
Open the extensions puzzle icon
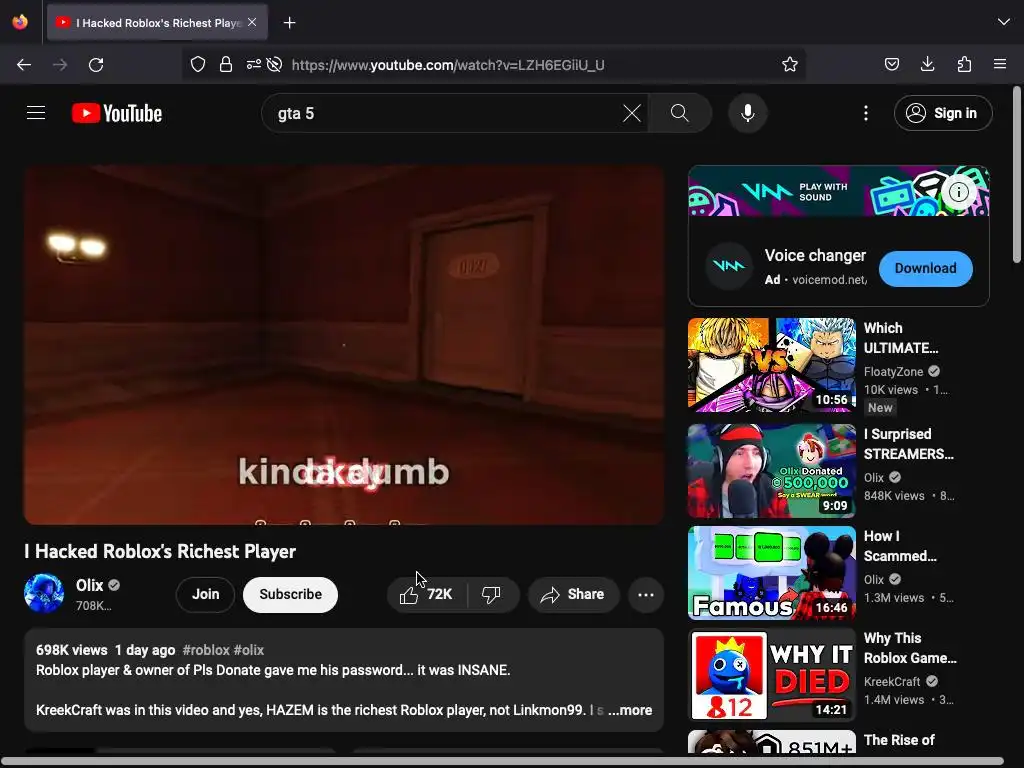(x=964, y=64)
